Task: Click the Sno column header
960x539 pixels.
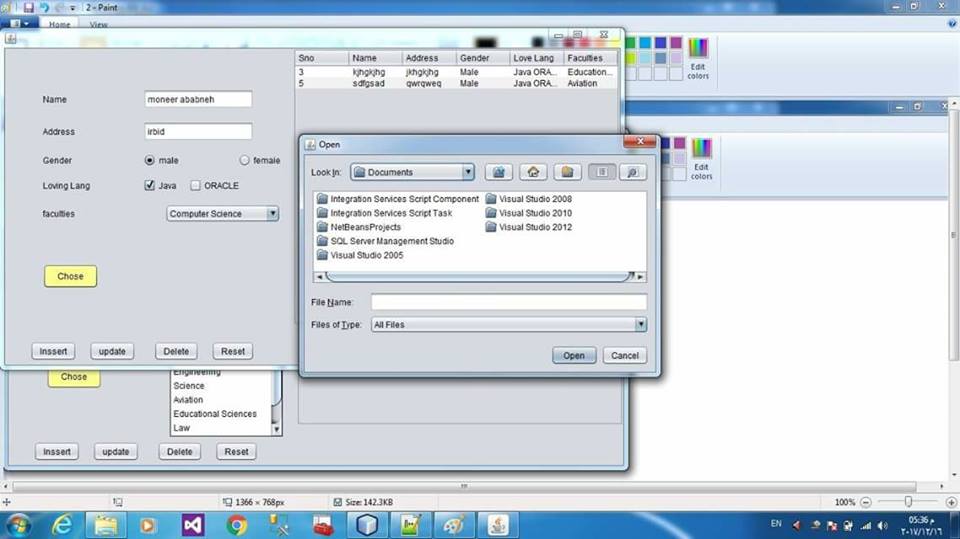Action: [321, 58]
